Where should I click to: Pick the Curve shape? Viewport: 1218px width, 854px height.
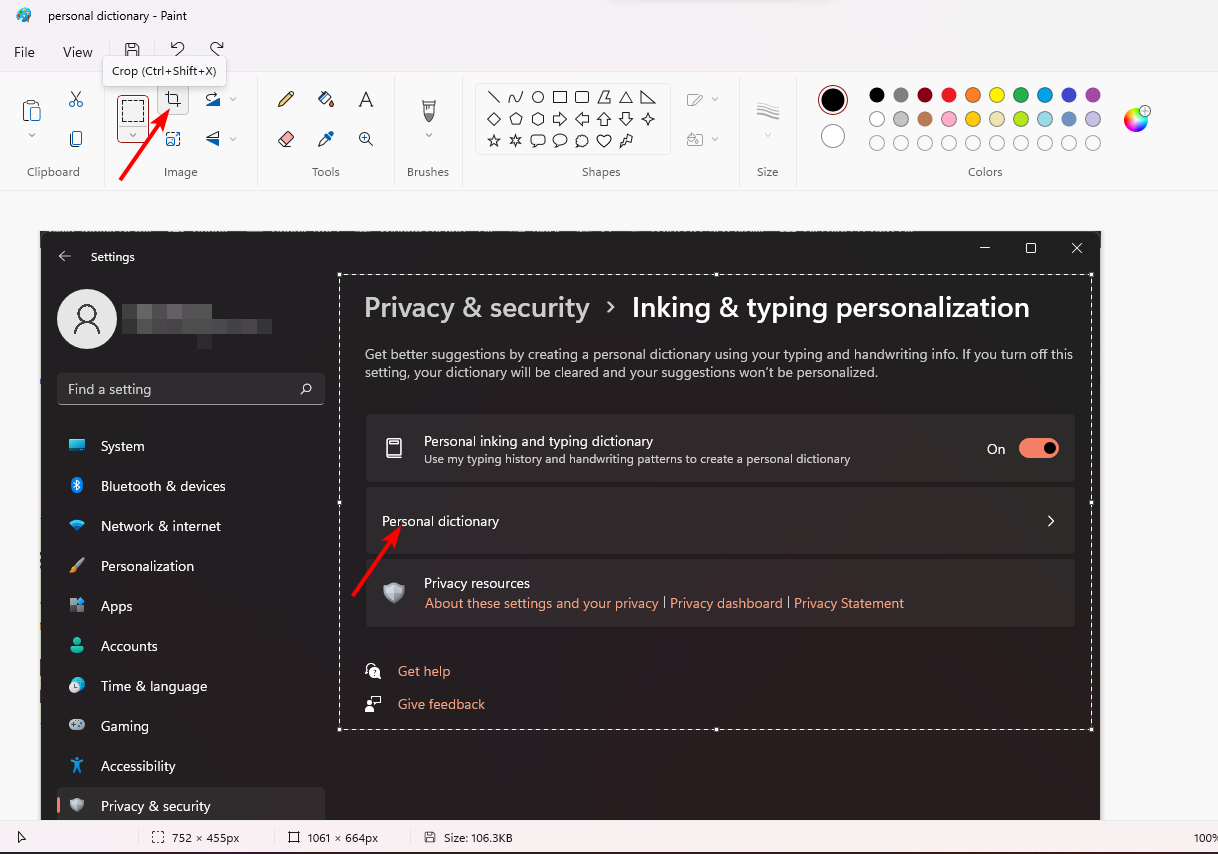(x=516, y=97)
